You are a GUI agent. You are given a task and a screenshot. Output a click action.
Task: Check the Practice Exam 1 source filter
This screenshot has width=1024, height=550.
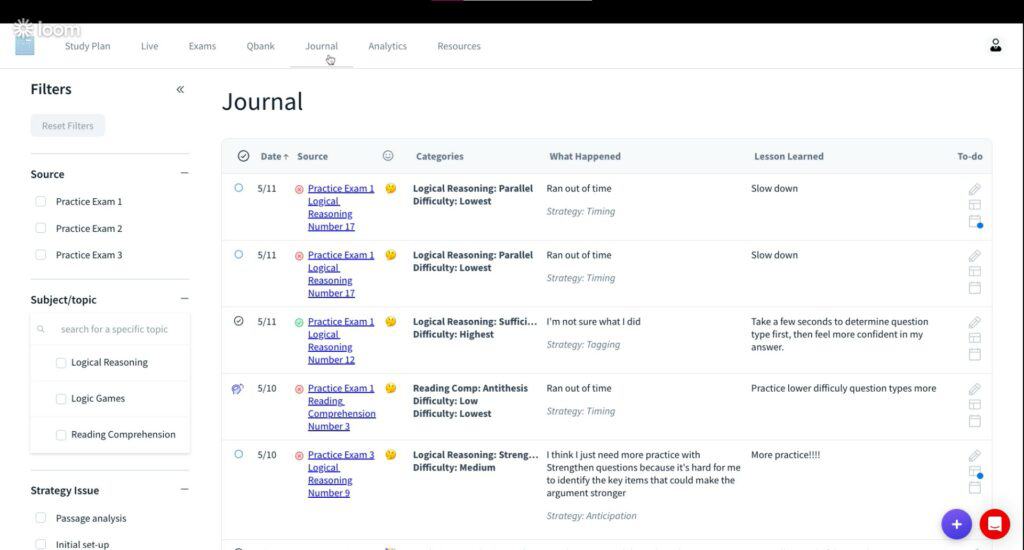[x=40, y=201]
